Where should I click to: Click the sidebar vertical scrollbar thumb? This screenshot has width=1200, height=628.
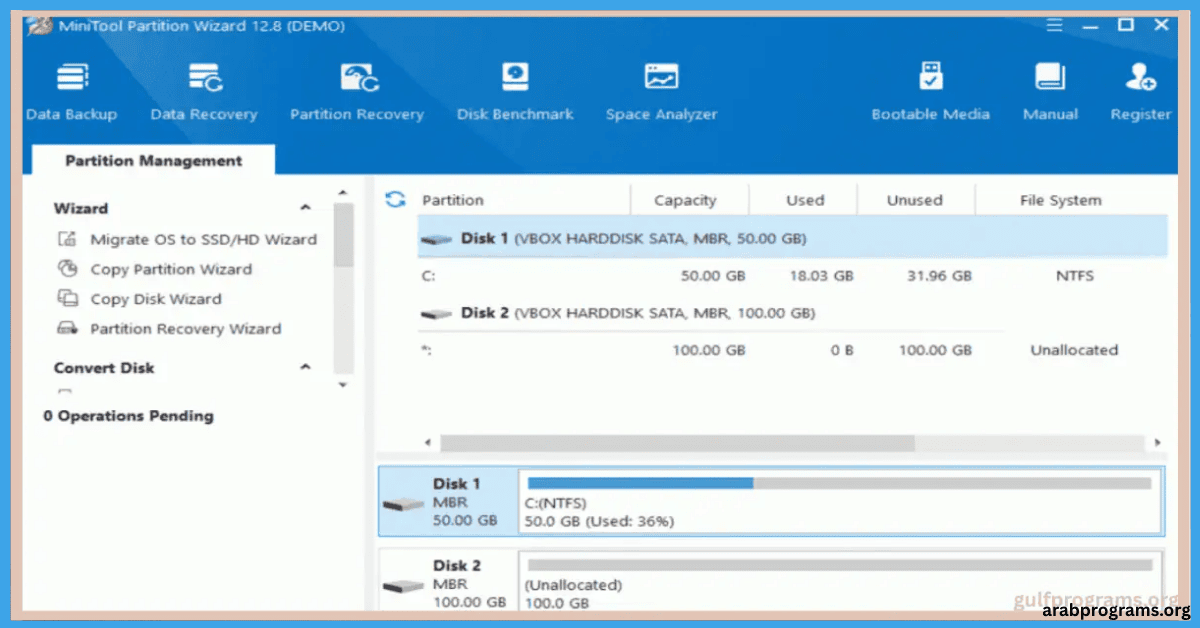[343, 235]
